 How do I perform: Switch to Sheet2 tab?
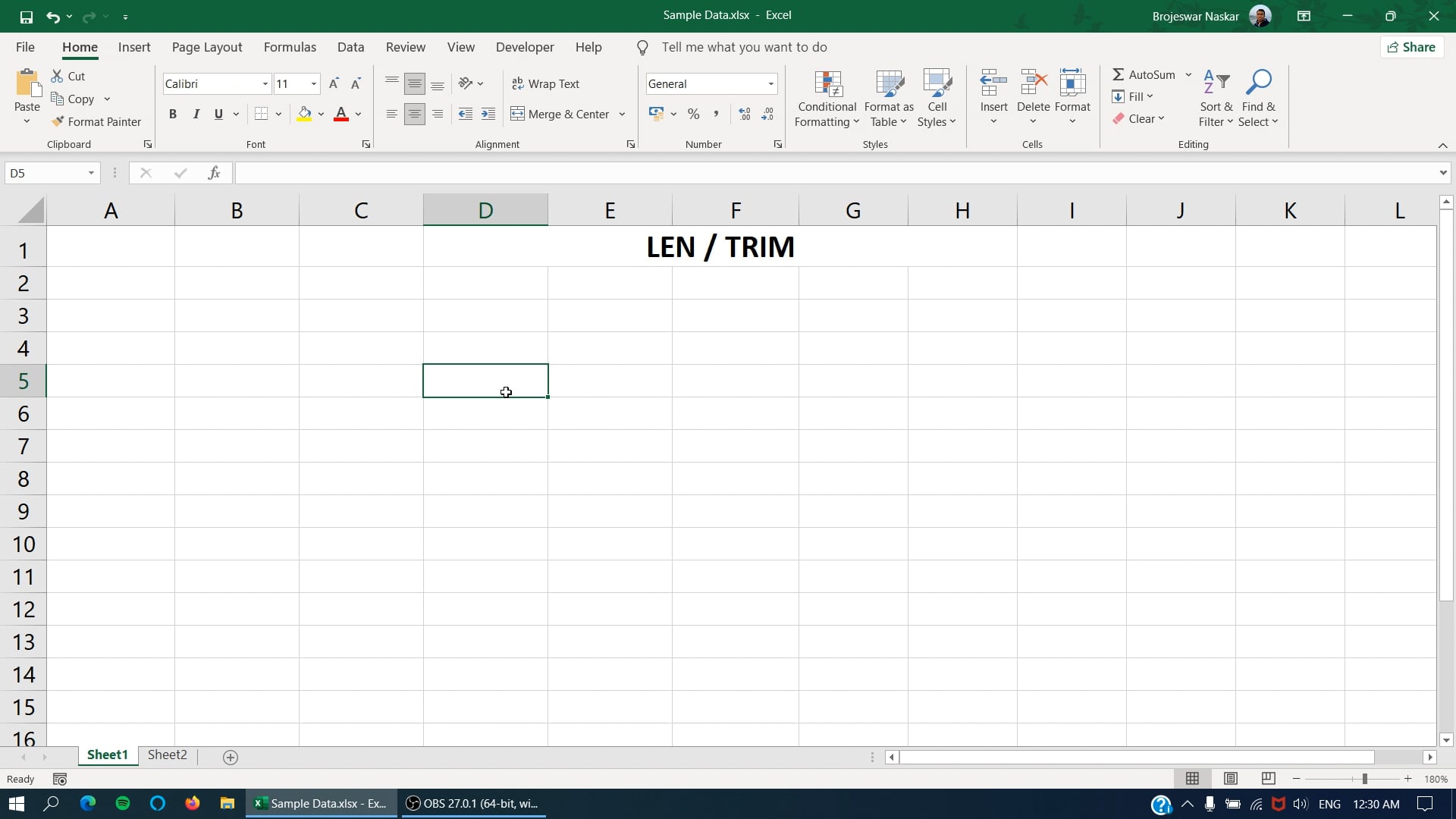(167, 754)
